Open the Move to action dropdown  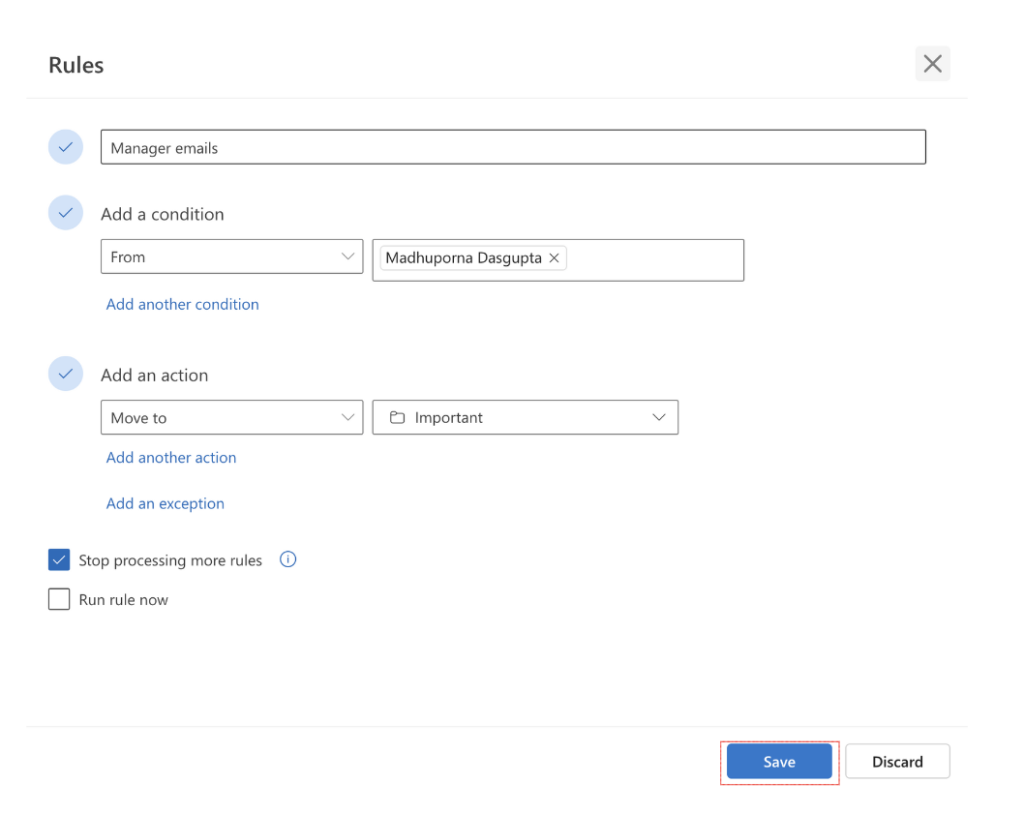pyautogui.click(x=231, y=417)
